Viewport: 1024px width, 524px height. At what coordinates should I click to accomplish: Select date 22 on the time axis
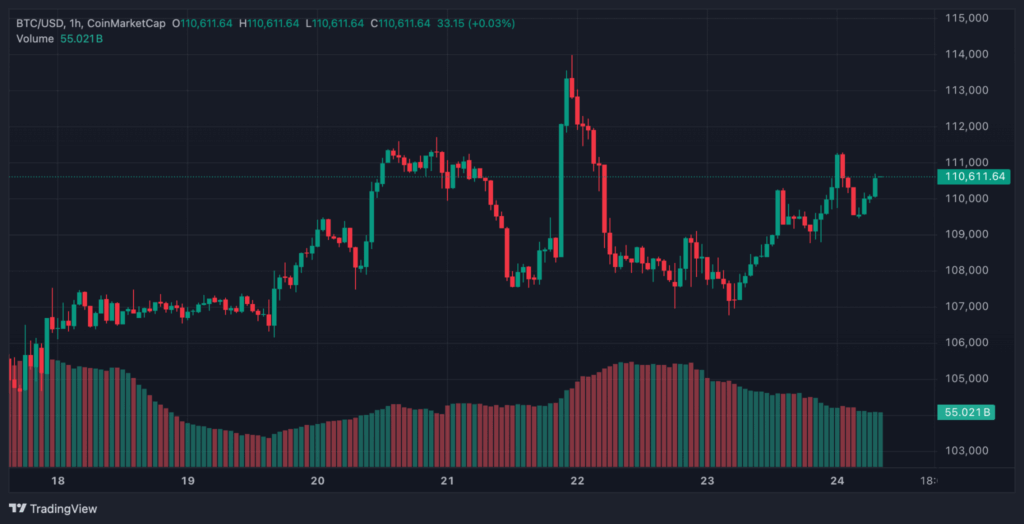tap(577, 481)
